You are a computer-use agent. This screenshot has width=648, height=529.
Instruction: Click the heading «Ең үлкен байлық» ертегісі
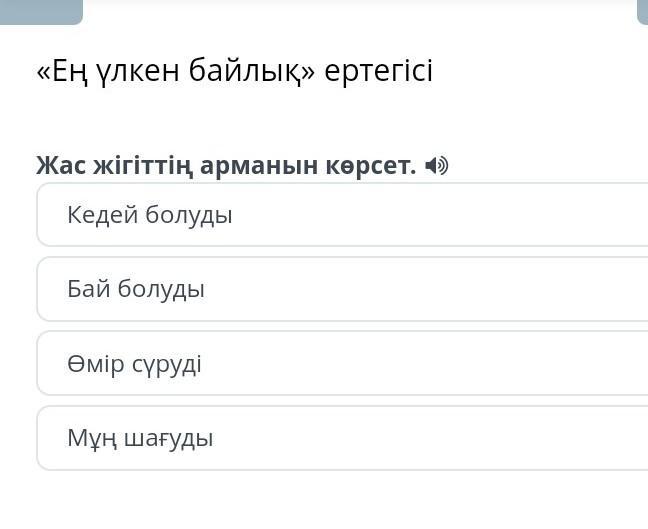coord(234,72)
